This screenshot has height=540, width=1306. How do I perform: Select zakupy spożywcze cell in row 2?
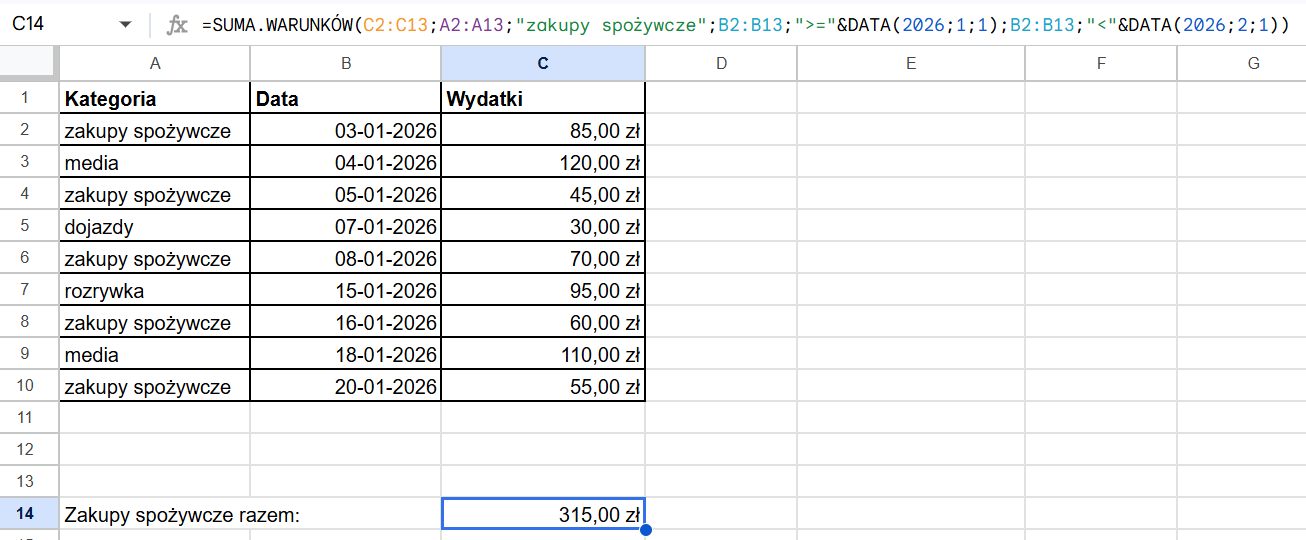[x=155, y=131]
